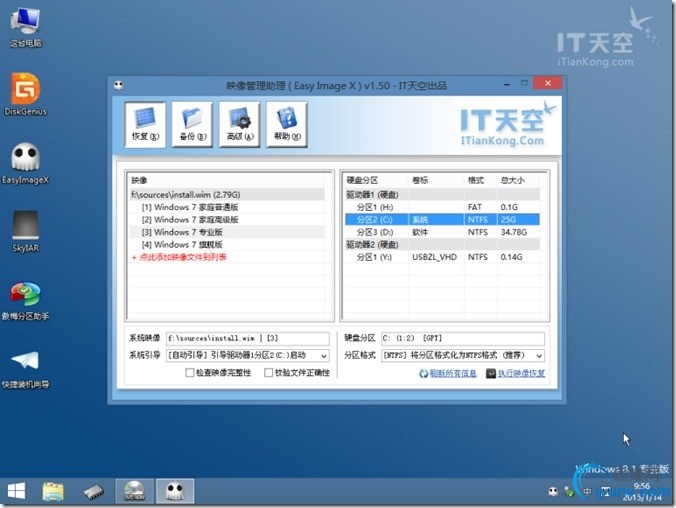Select 驱动器1 (硬盘) row

442,195
